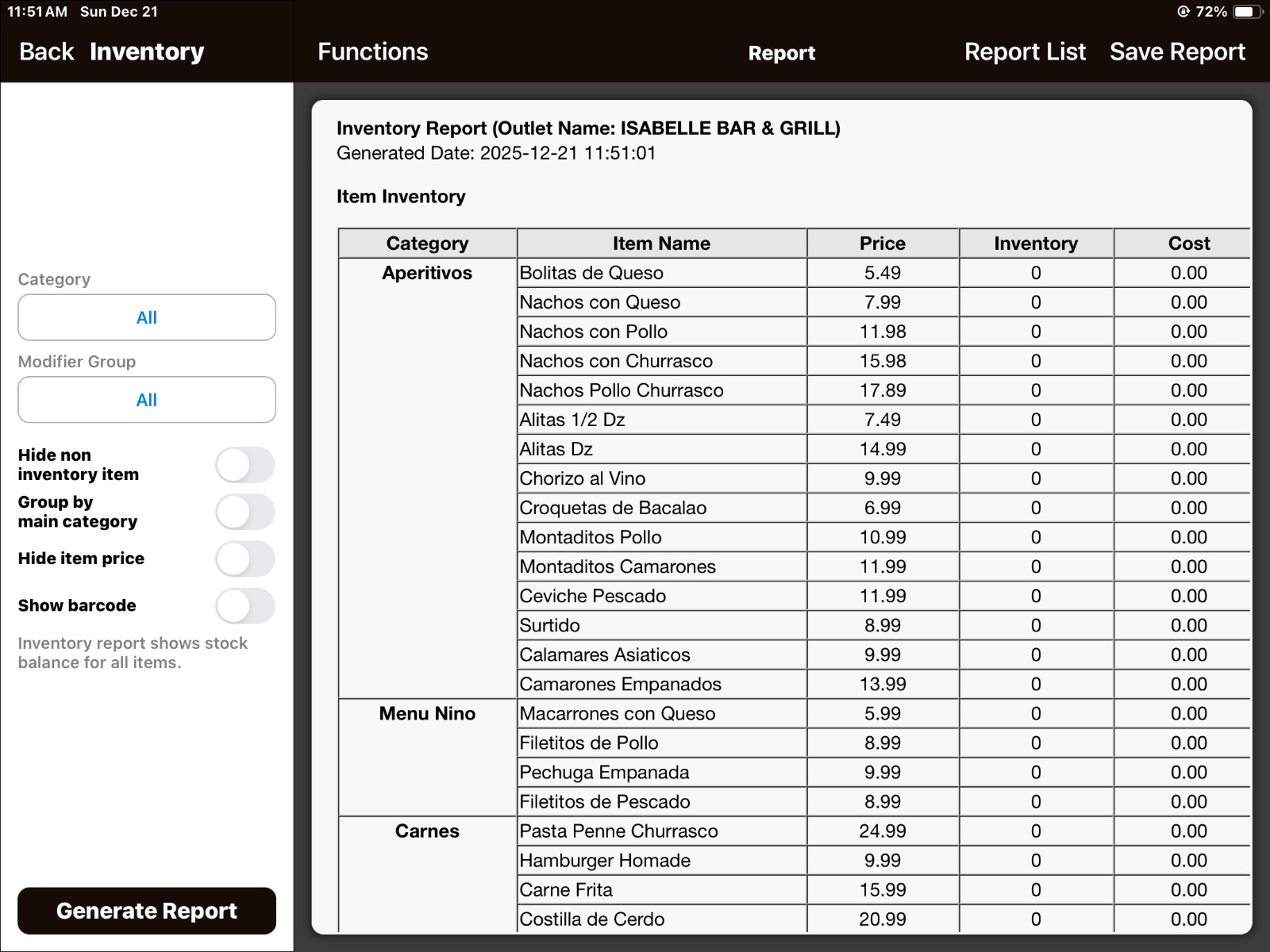1270x952 pixels.
Task: Click the Item Name column header
Action: point(661,244)
